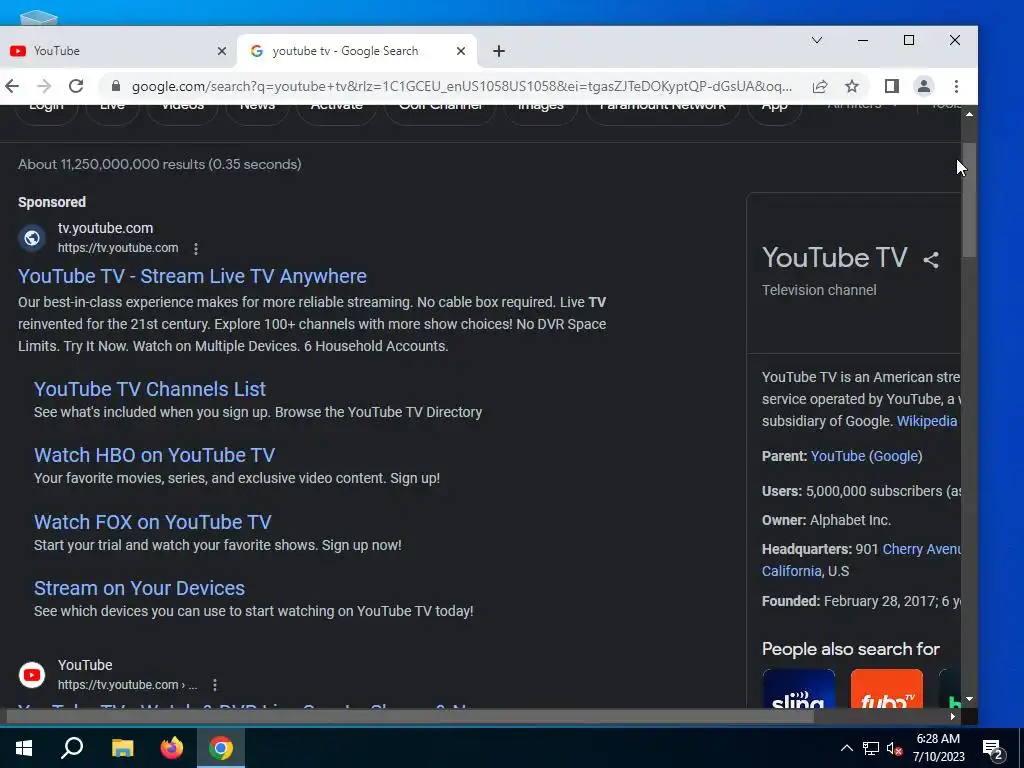Bookmark this page with the star icon
The image size is (1024, 768).
(852, 86)
